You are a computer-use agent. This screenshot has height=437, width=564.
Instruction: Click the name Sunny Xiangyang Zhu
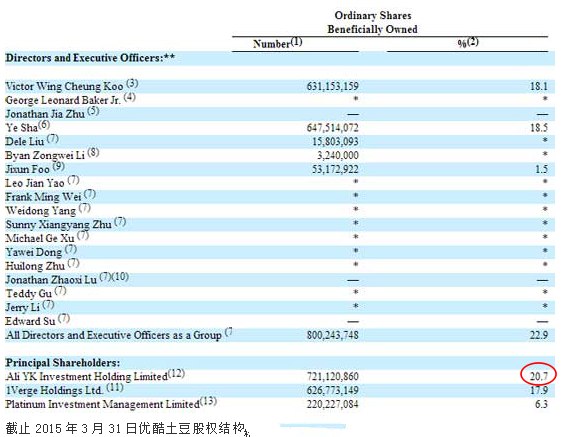tap(58, 224)
